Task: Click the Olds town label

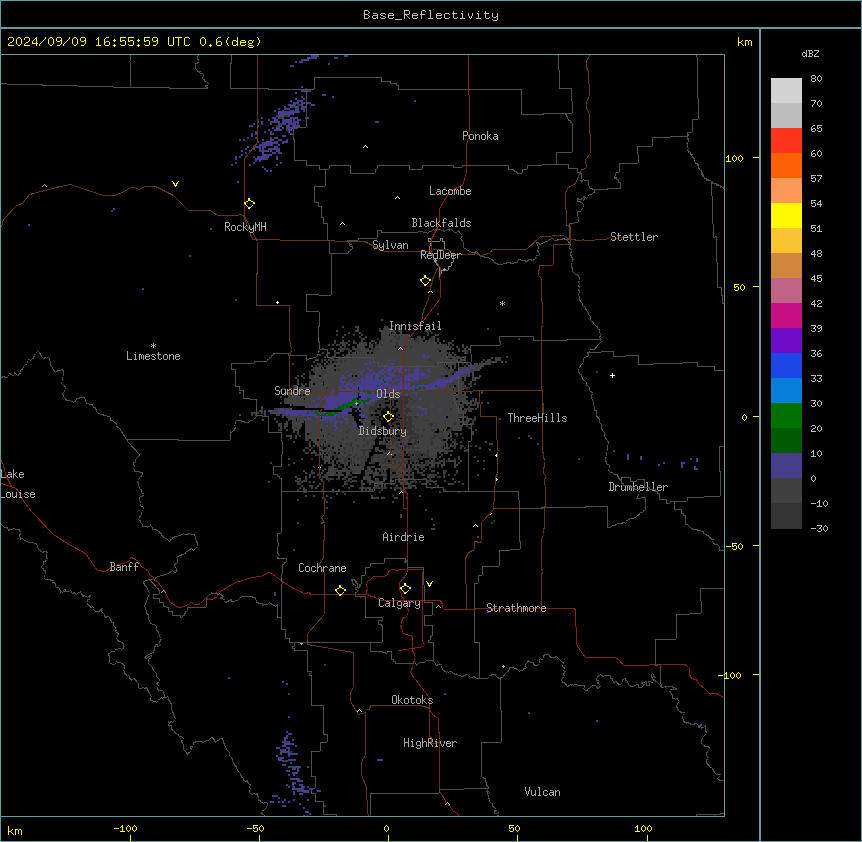Action: [388, 394]
